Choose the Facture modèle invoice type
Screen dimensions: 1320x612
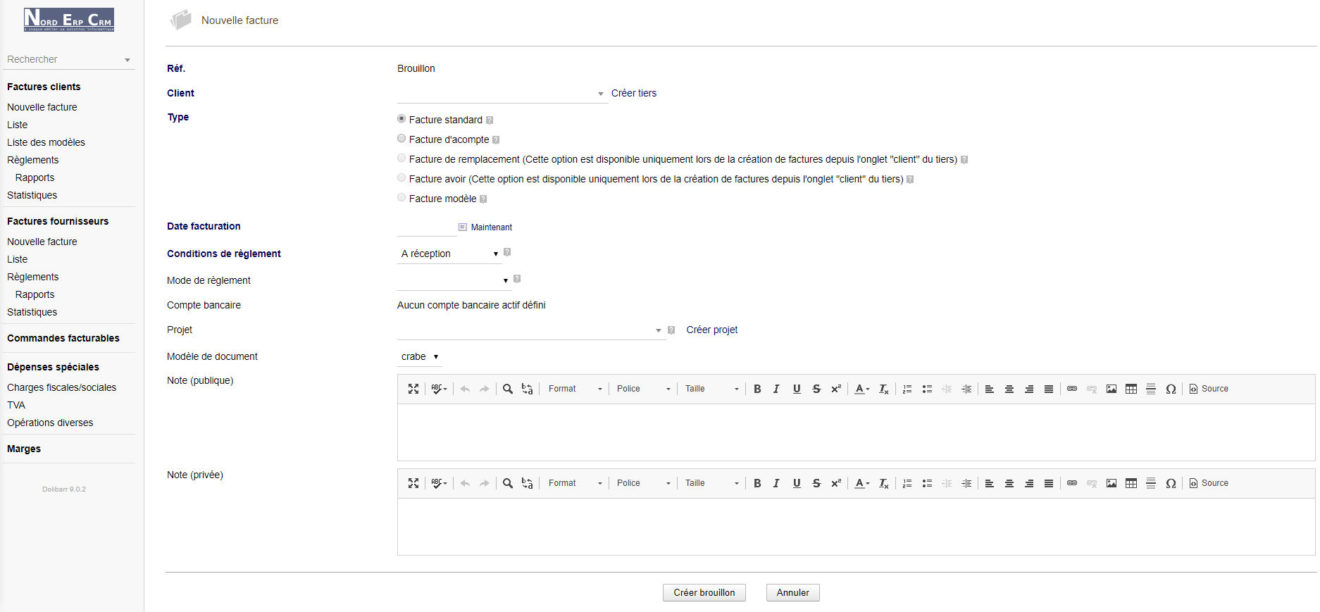(401, 198)
